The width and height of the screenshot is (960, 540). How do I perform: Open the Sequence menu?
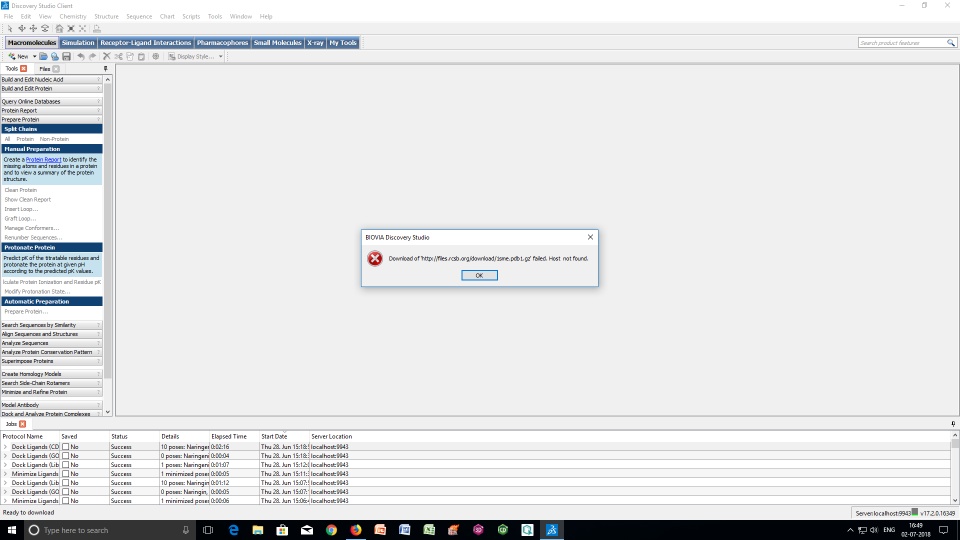139,17
